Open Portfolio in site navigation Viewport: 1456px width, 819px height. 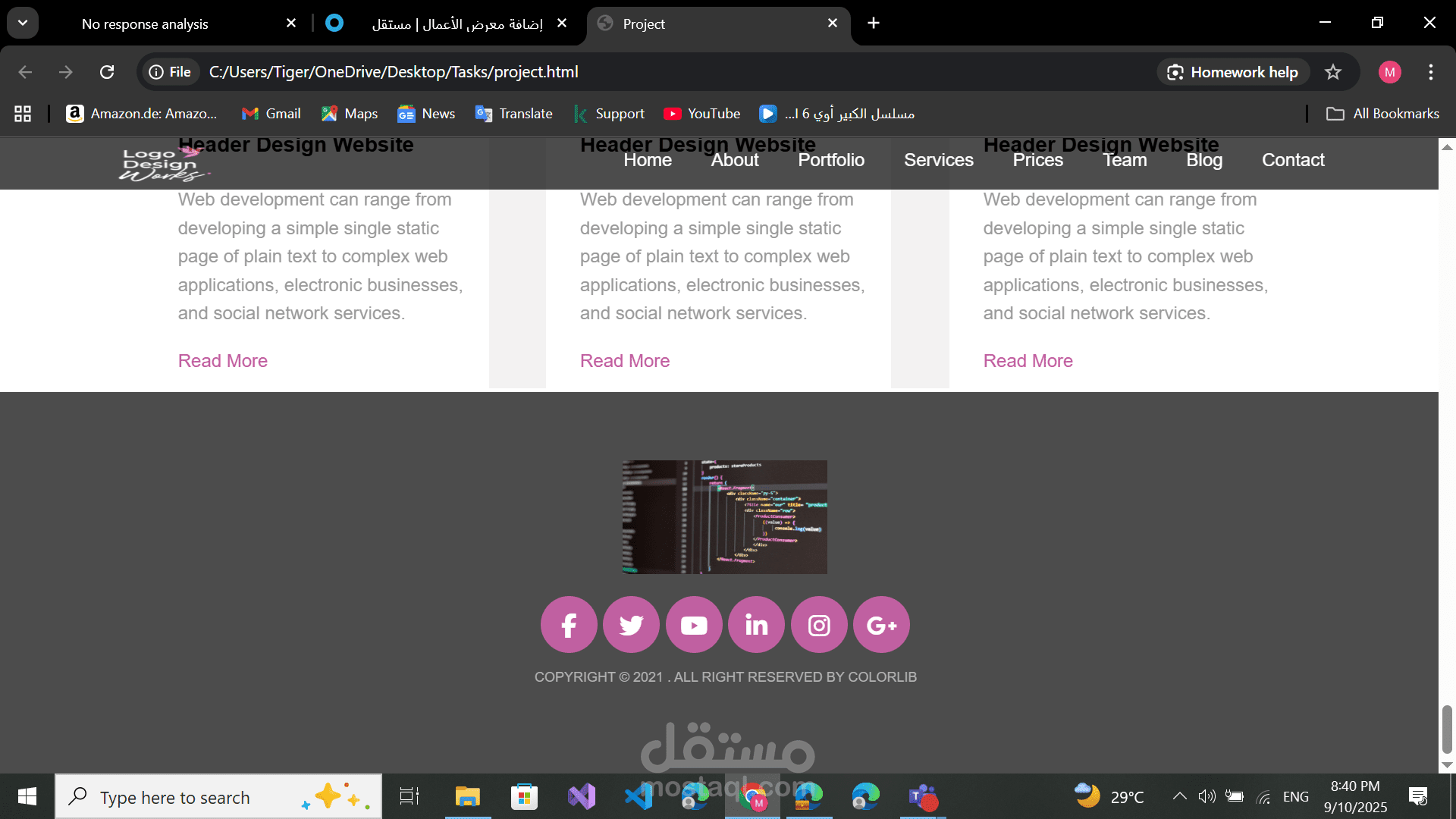(831, 160)
